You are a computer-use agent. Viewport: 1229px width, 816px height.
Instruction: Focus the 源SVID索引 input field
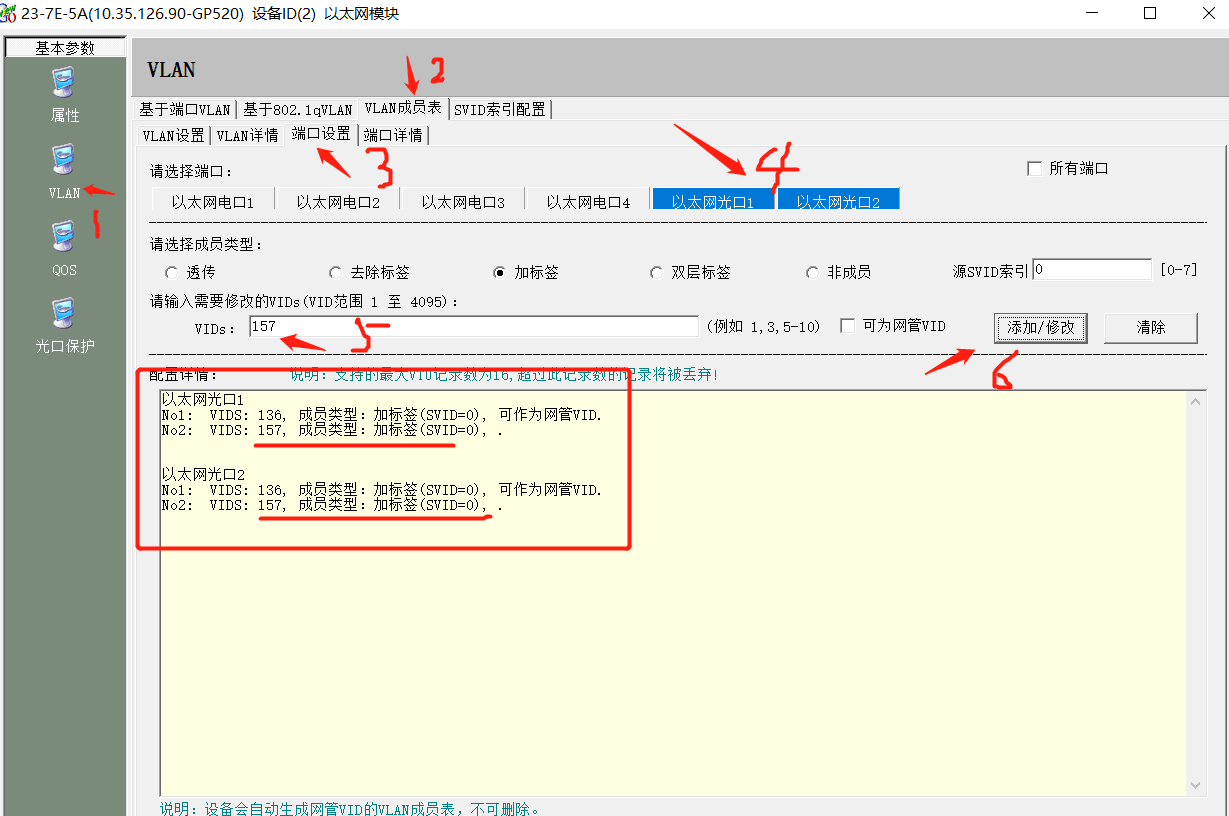(x=1092, y=269)
